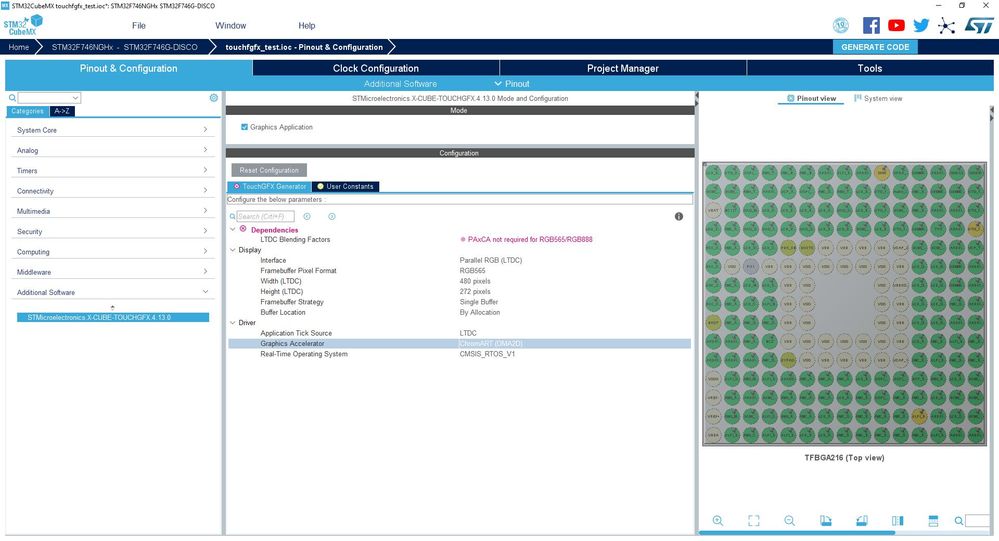Select the Categories tab
Screen dimensions: 999x541
(x=27, y=111)
